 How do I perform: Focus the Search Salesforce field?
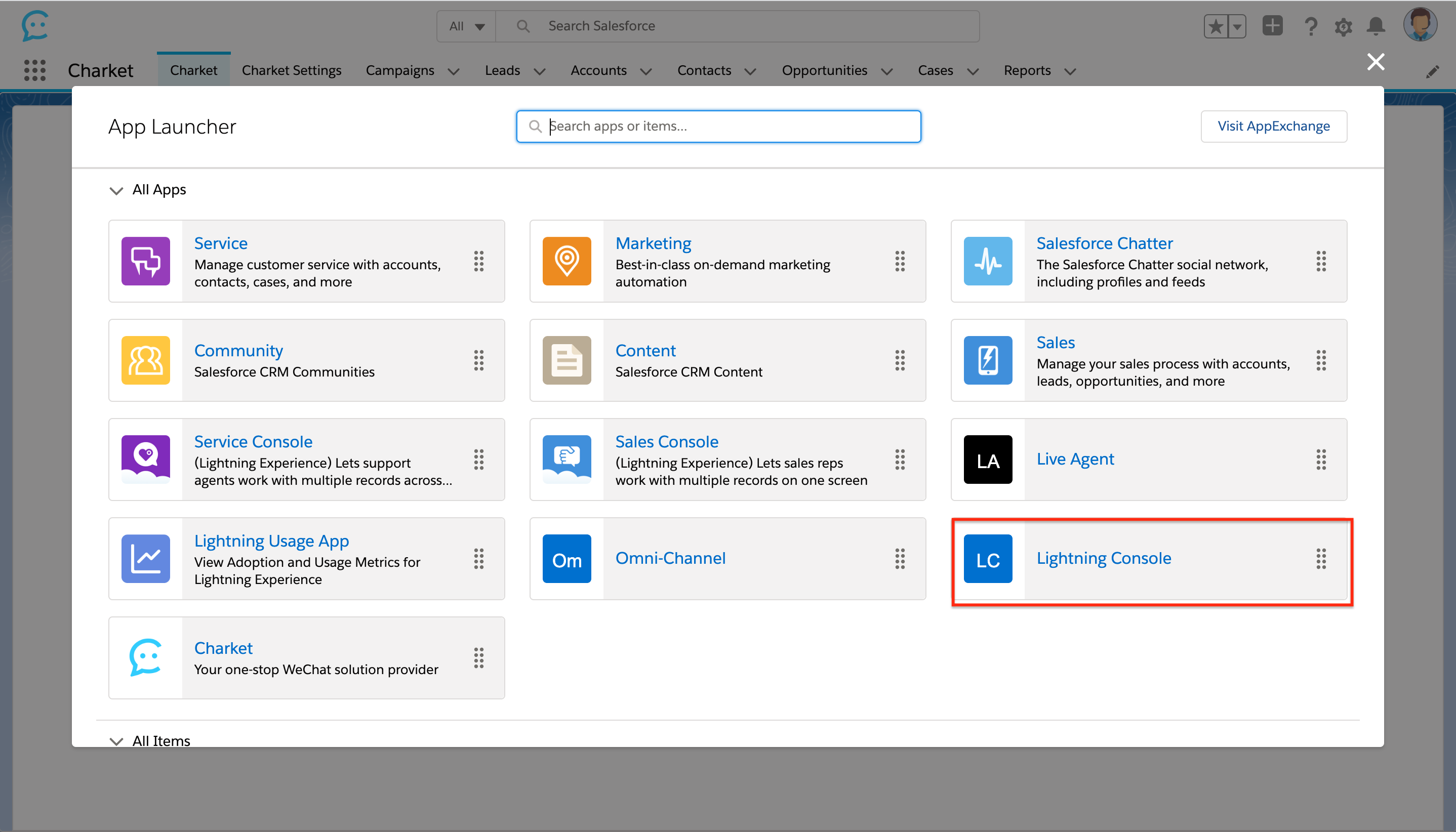[x=737, y=26]
